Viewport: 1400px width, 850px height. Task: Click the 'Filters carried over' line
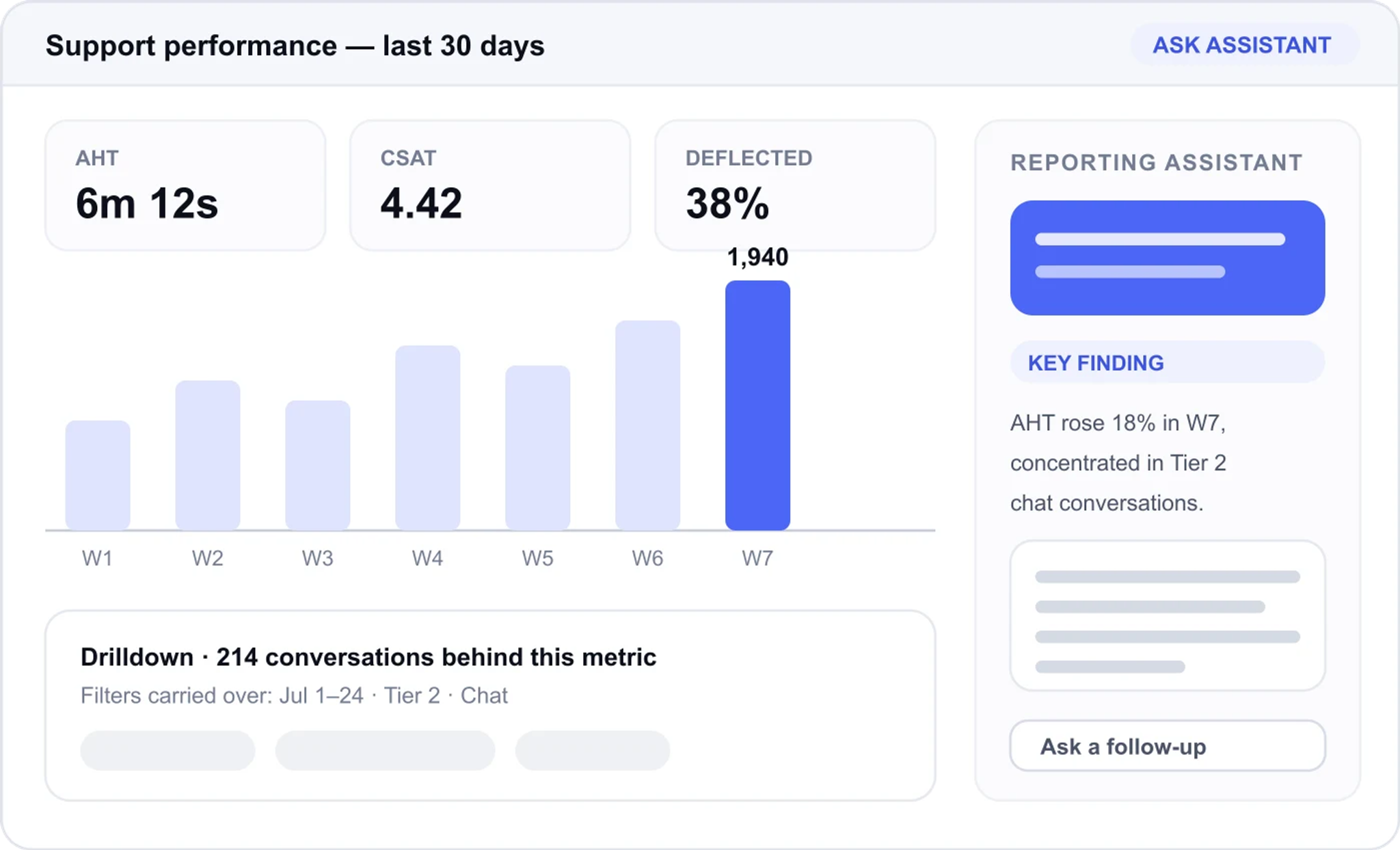(294, 695)
